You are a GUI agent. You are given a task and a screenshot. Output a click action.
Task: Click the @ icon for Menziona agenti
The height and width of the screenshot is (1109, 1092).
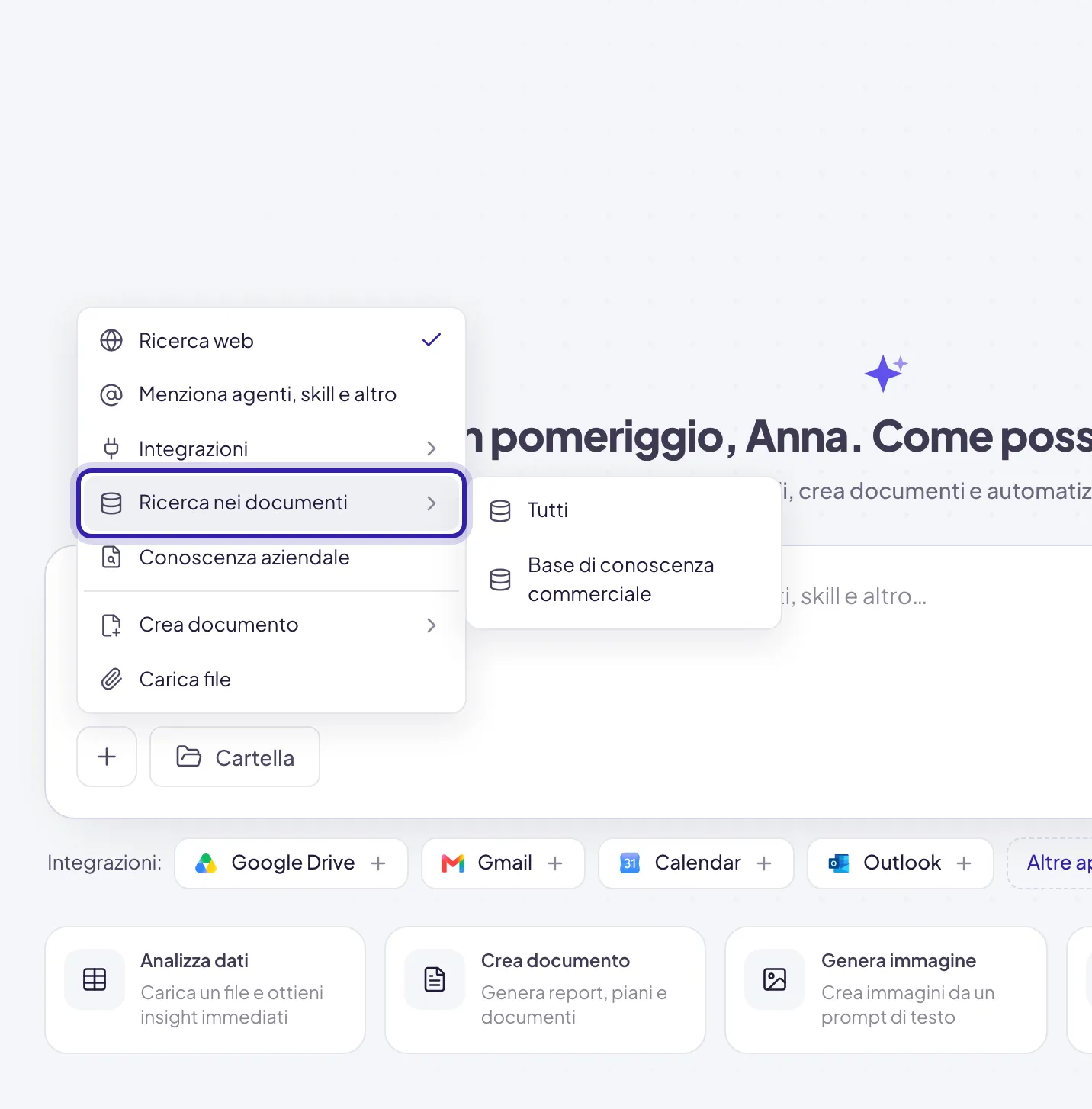[111, 394]
